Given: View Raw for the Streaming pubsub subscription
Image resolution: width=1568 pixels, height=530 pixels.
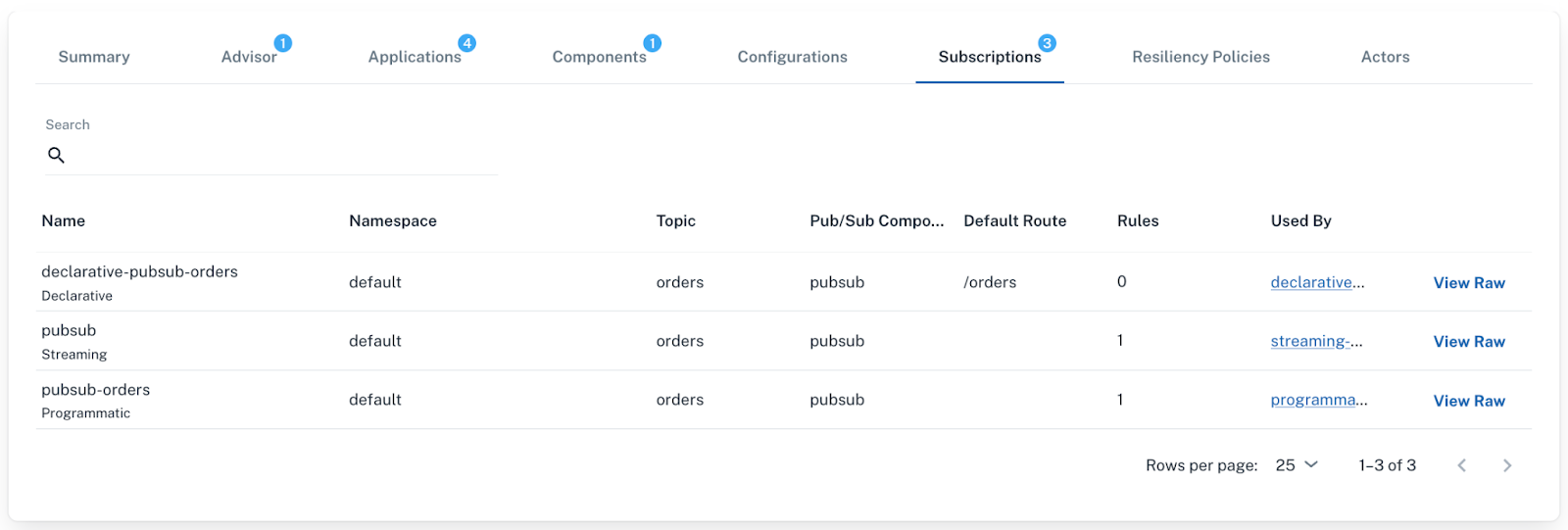Looking at the screenshot, I should pos(1469,342).
